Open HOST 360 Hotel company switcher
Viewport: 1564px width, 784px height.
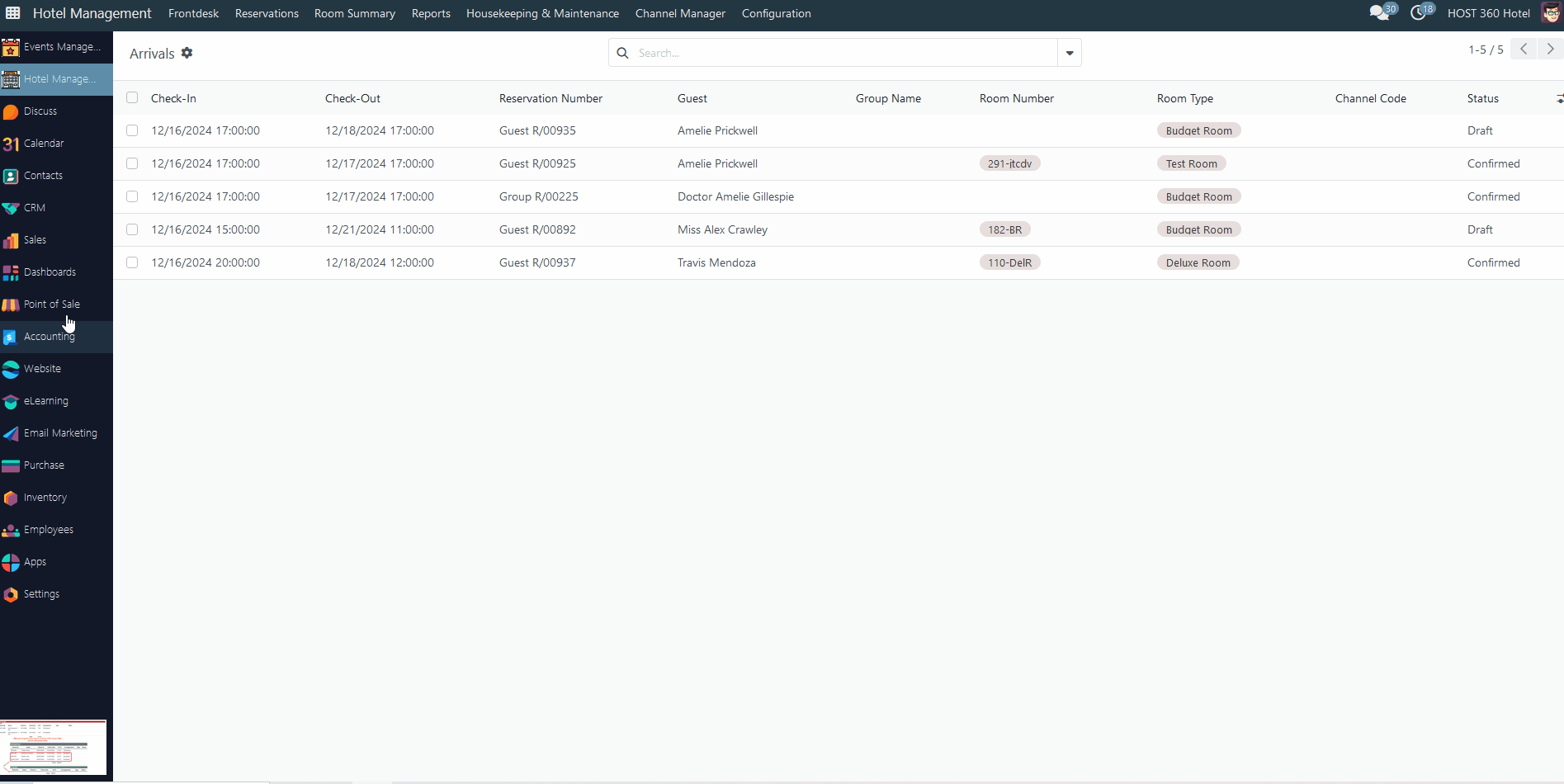(1488, 13)
